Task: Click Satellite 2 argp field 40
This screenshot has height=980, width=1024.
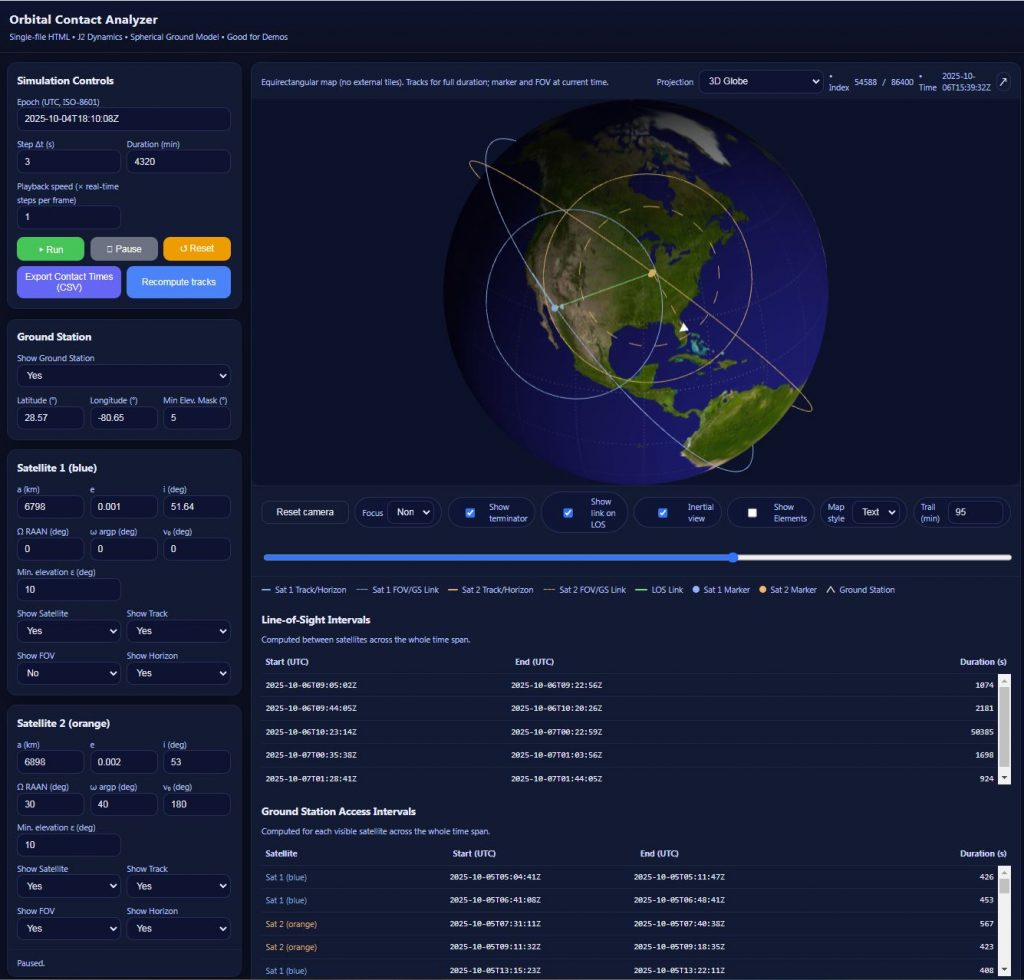Action: point(123,804)
